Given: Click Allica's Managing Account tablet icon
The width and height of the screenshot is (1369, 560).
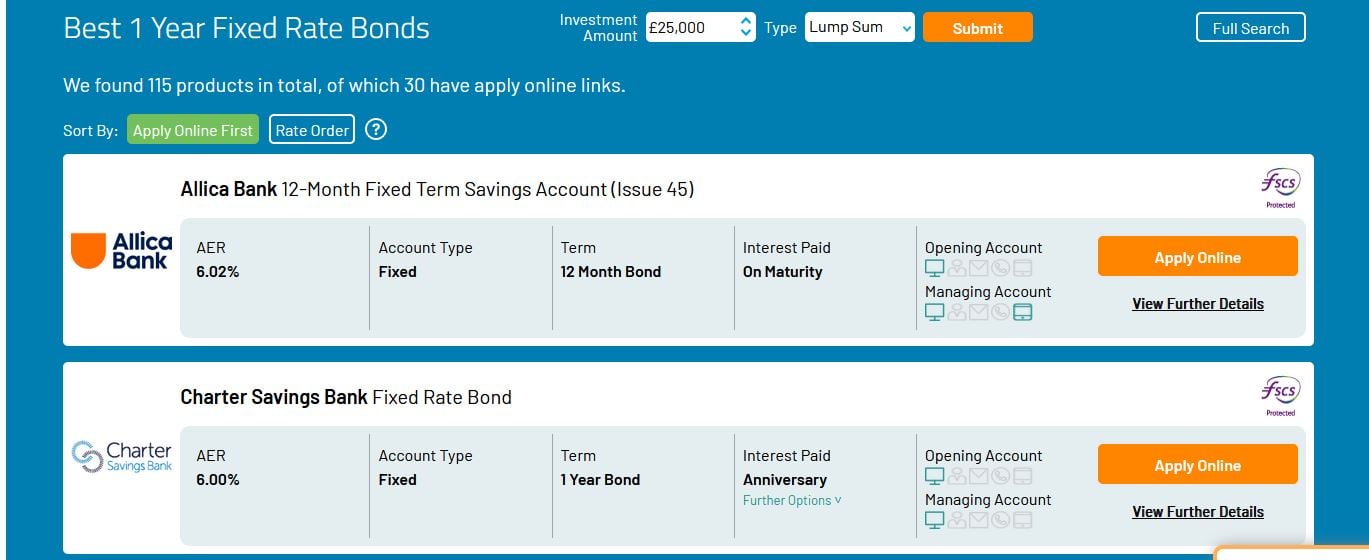Looking at the screenshot, I should click(x=1022, y=312).
